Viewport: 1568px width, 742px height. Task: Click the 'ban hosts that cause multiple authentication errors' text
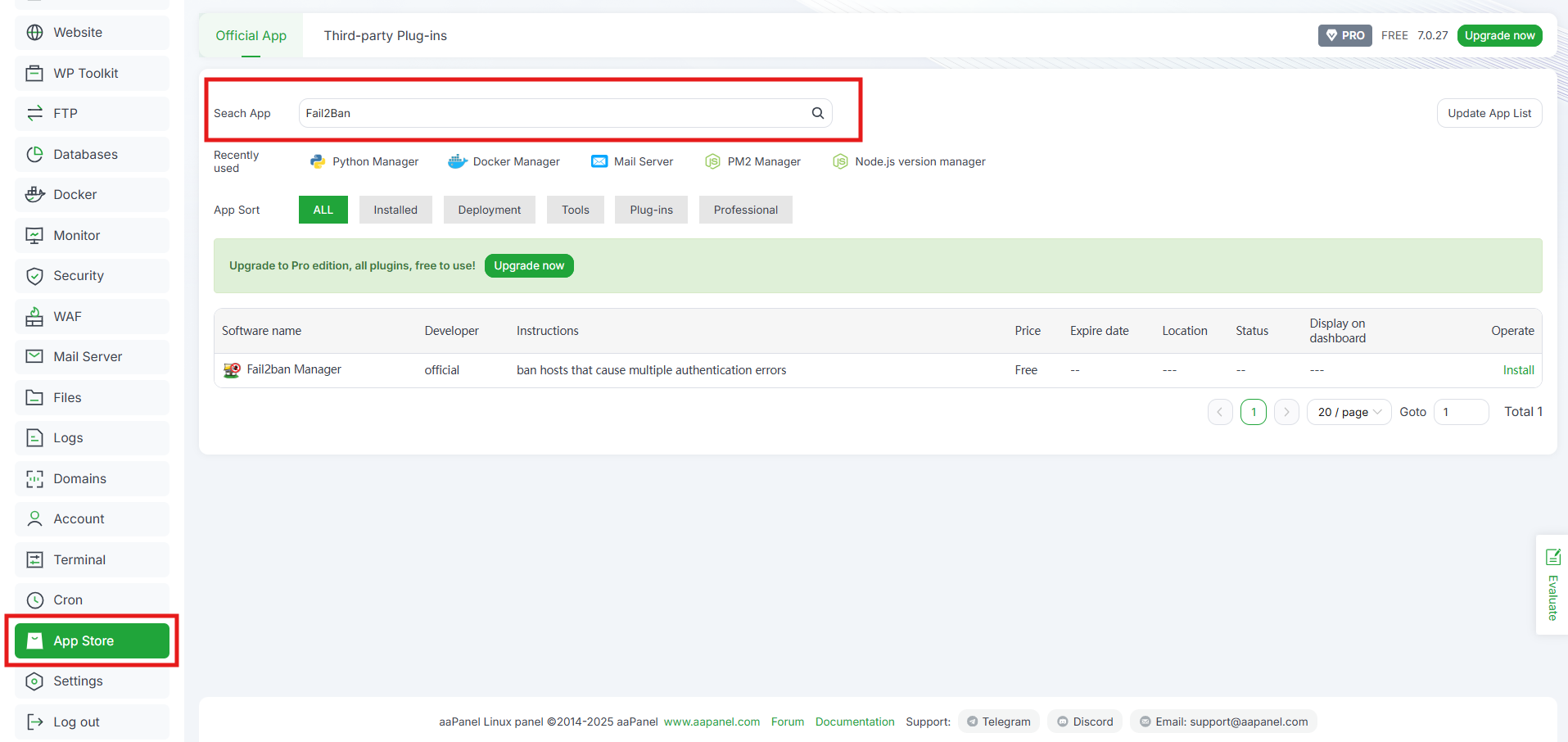[x=651, y=370]
